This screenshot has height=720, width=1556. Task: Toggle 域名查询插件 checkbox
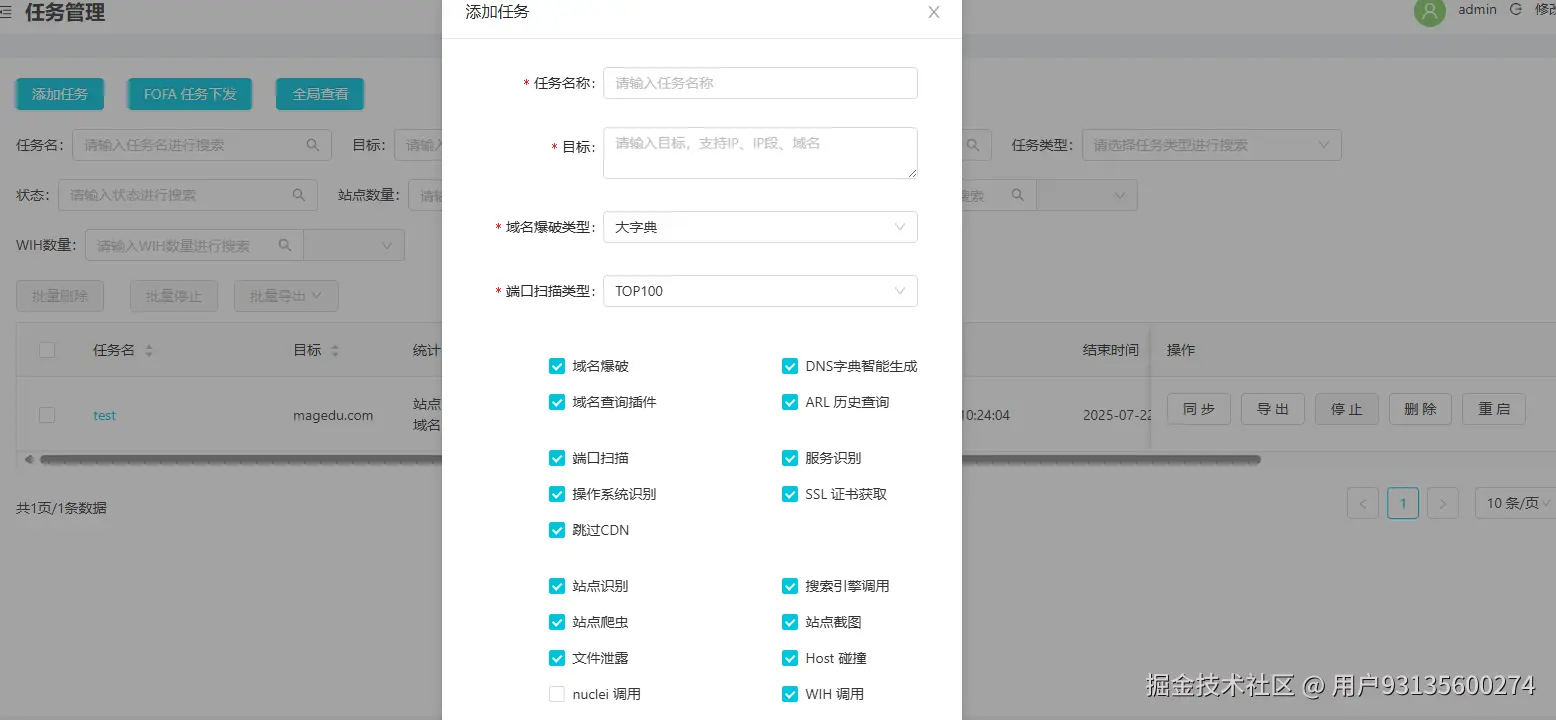point(557,402)
